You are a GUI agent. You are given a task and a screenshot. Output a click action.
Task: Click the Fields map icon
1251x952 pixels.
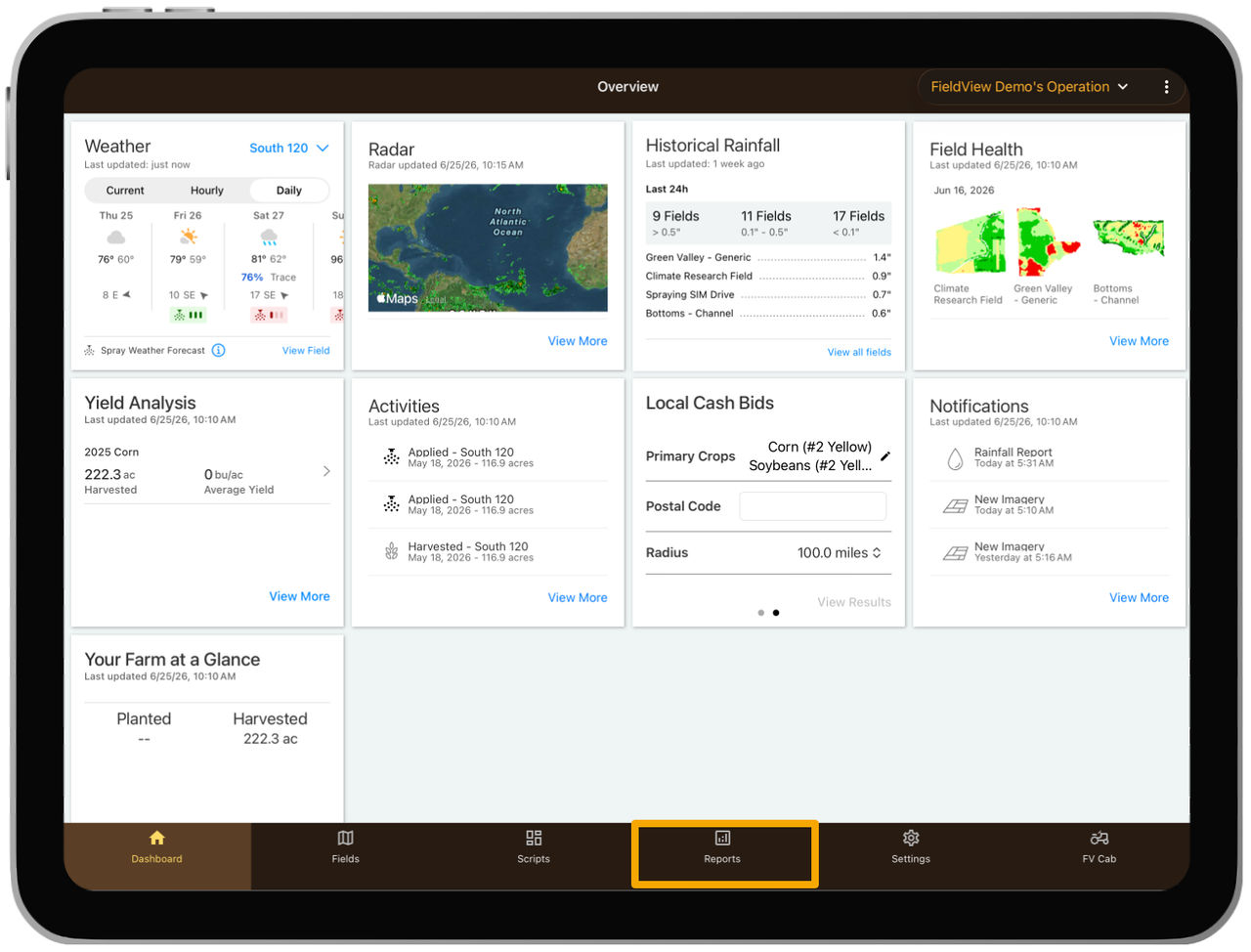[x=345, y=838]
